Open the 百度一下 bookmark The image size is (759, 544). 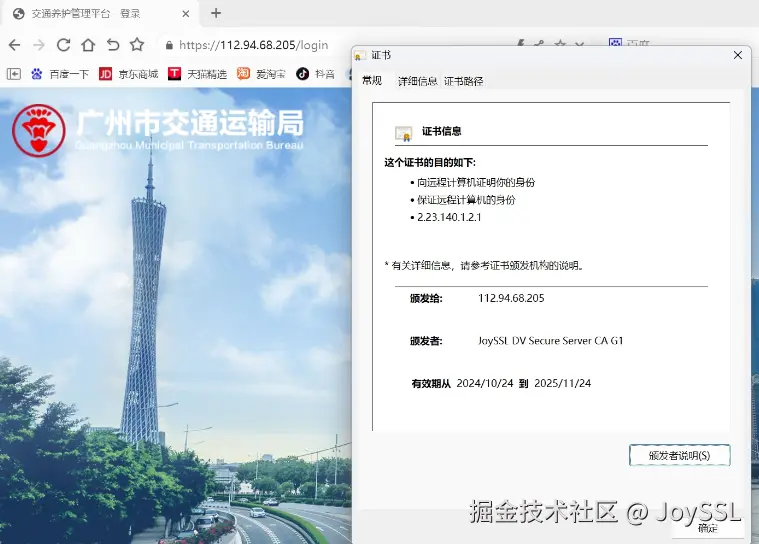coord(60,74)
